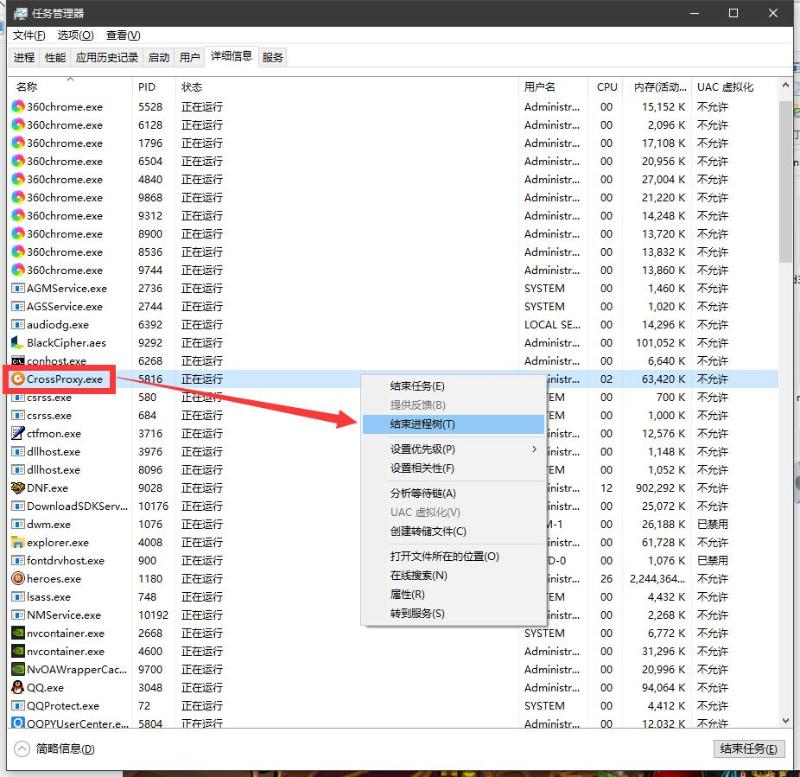Switch to the 进程 tab

point(24,57)
